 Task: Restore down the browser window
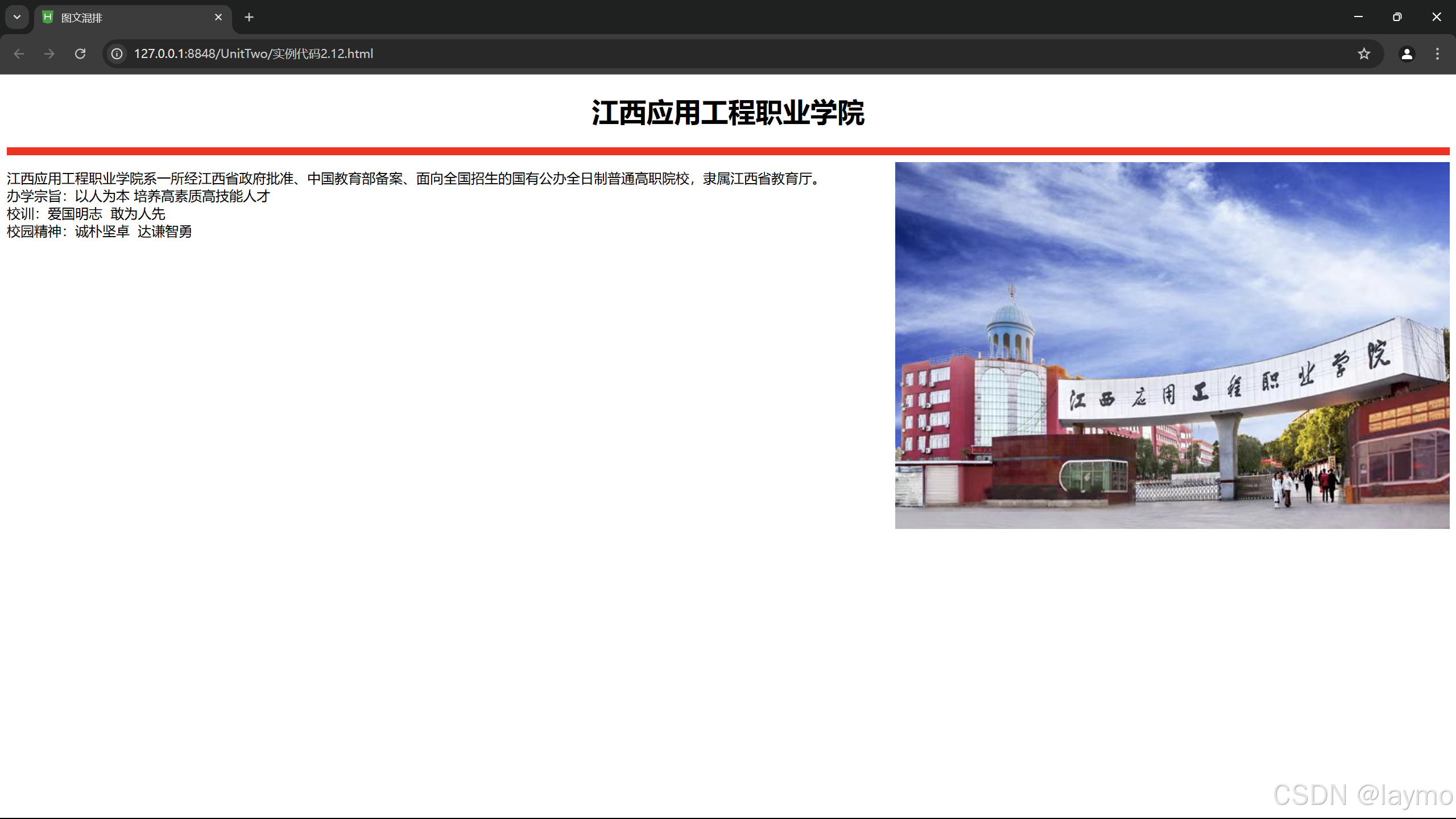click(x=1397, y=17)
